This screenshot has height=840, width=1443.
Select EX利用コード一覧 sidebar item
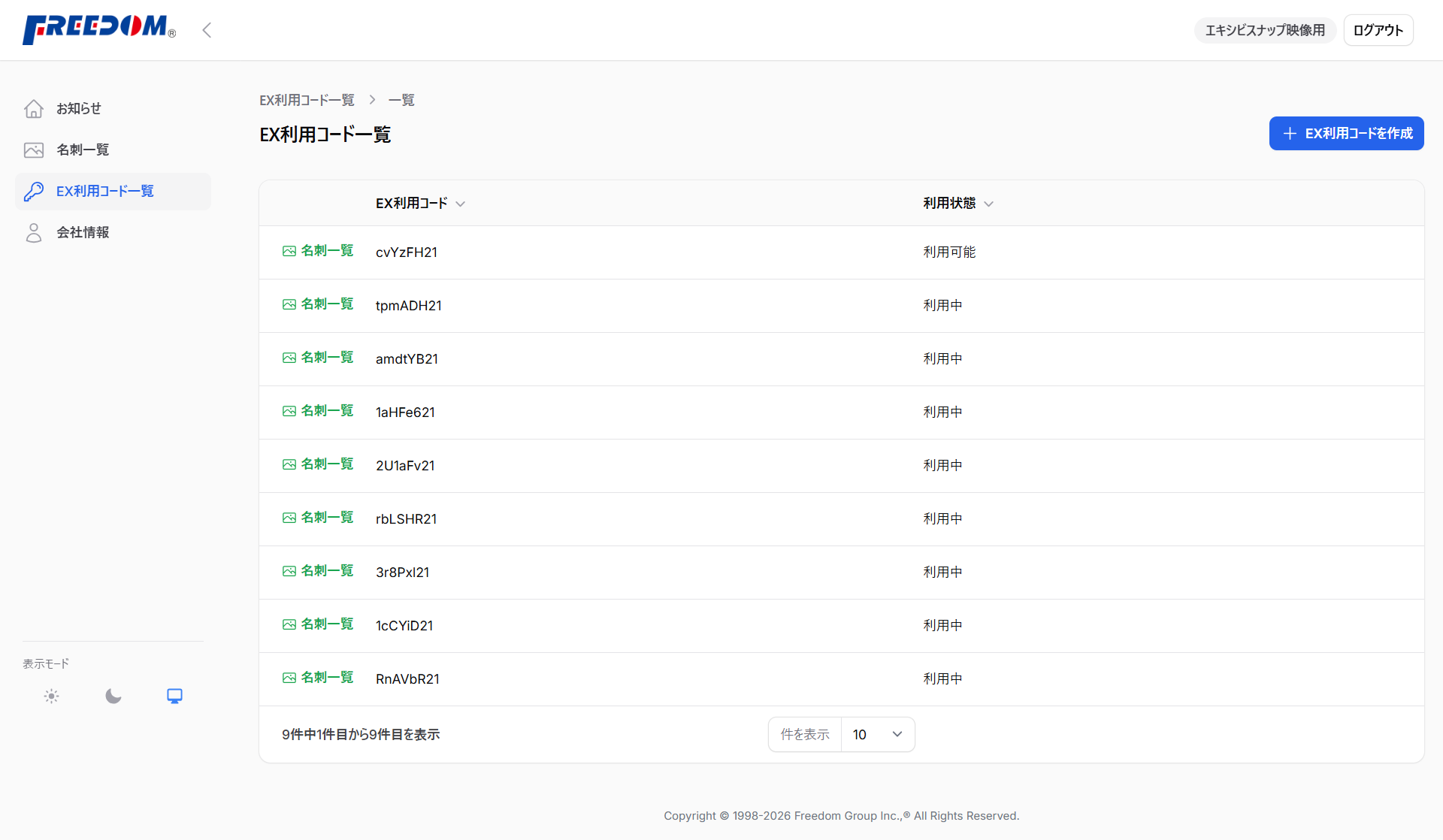pos(113,192)
